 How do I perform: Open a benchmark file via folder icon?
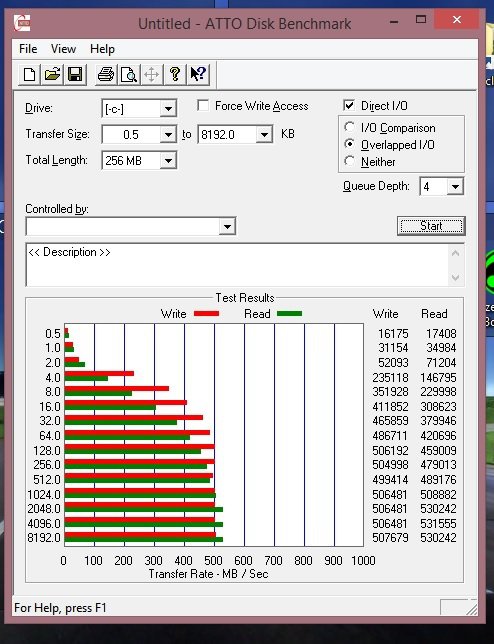52,74
